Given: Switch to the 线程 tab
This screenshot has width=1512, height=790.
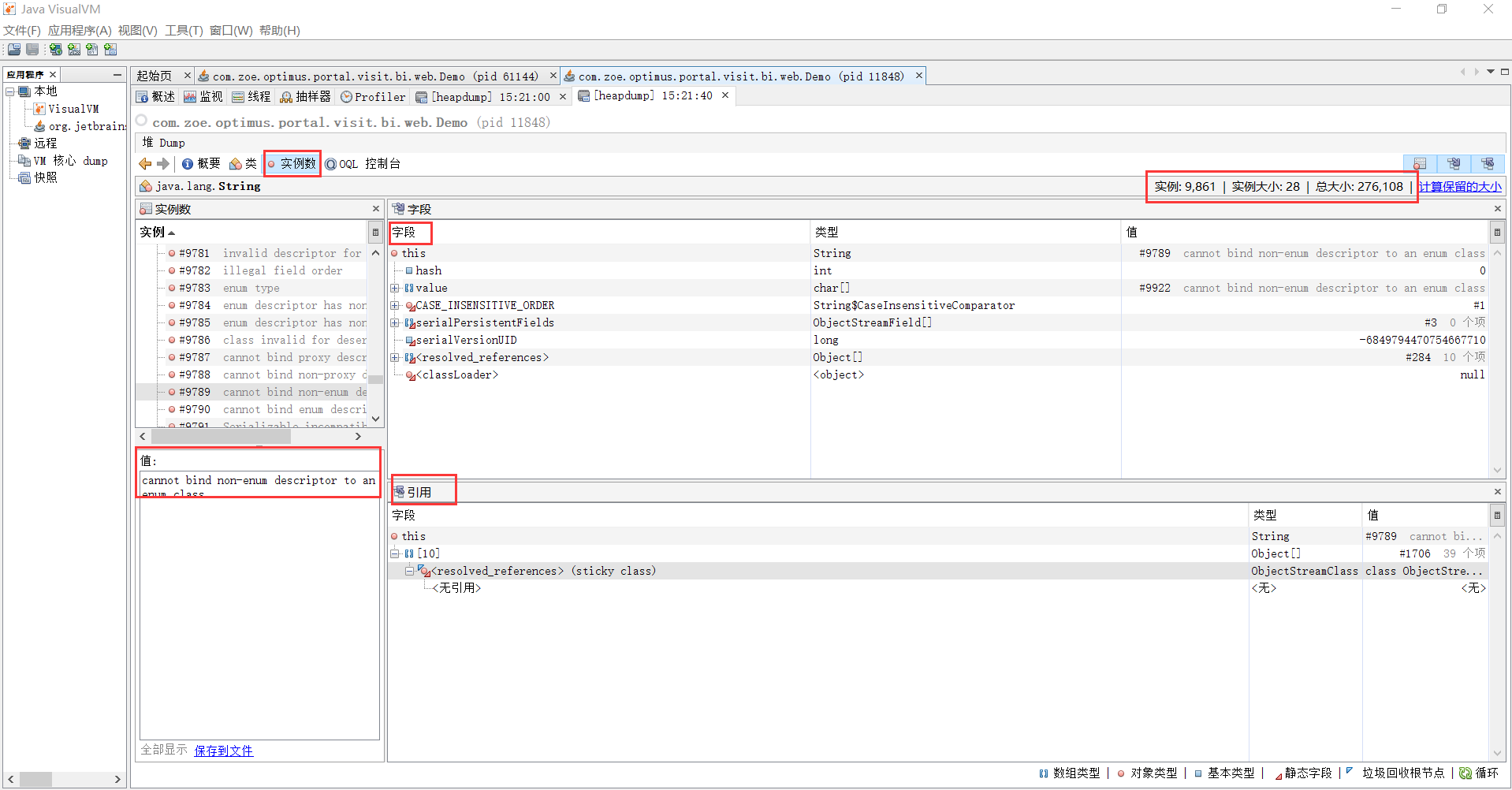Looking at the screenshot, I should (x=251, y=96).
